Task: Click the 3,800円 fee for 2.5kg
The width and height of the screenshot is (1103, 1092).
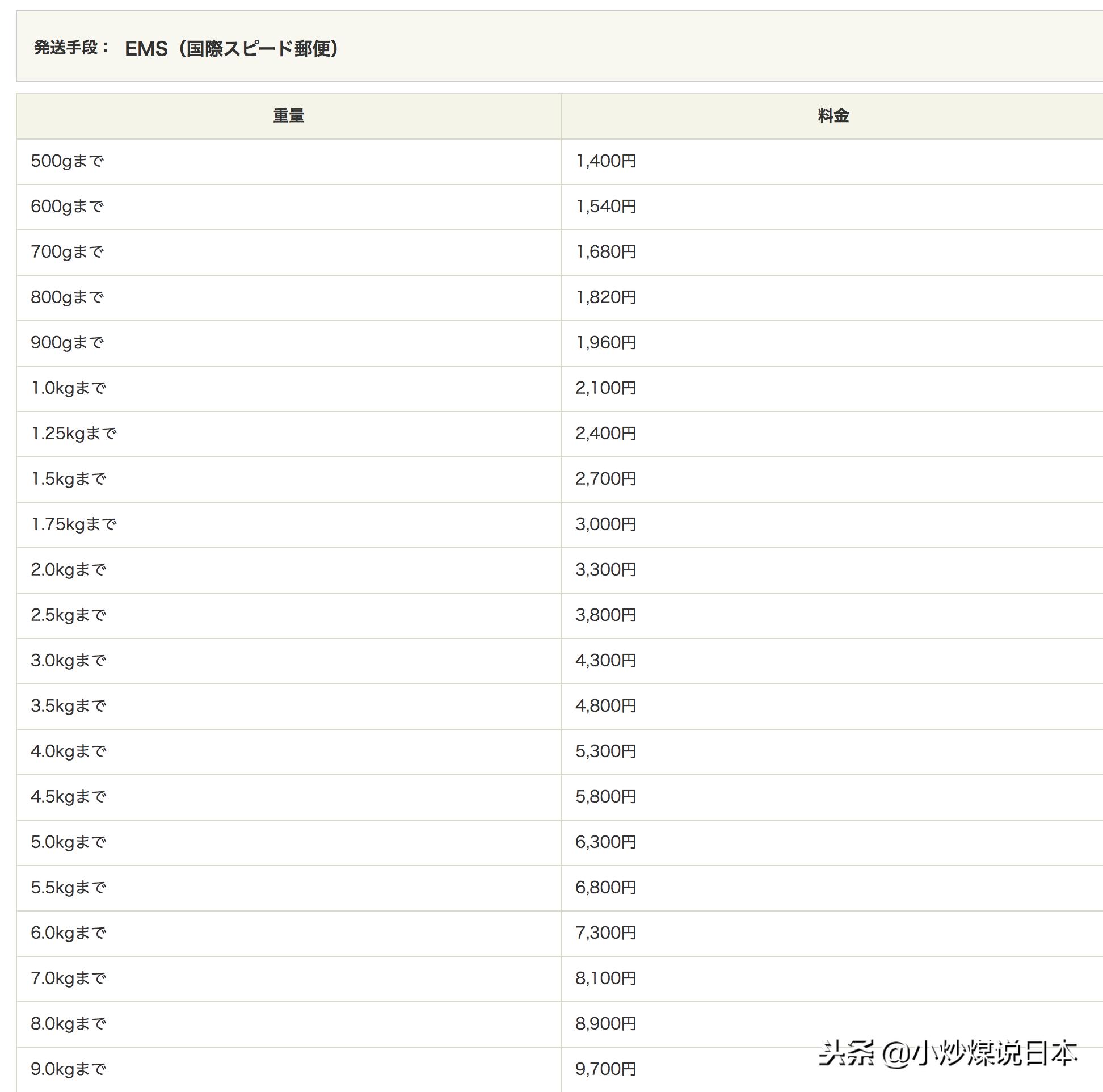Action: click(607, 615)
